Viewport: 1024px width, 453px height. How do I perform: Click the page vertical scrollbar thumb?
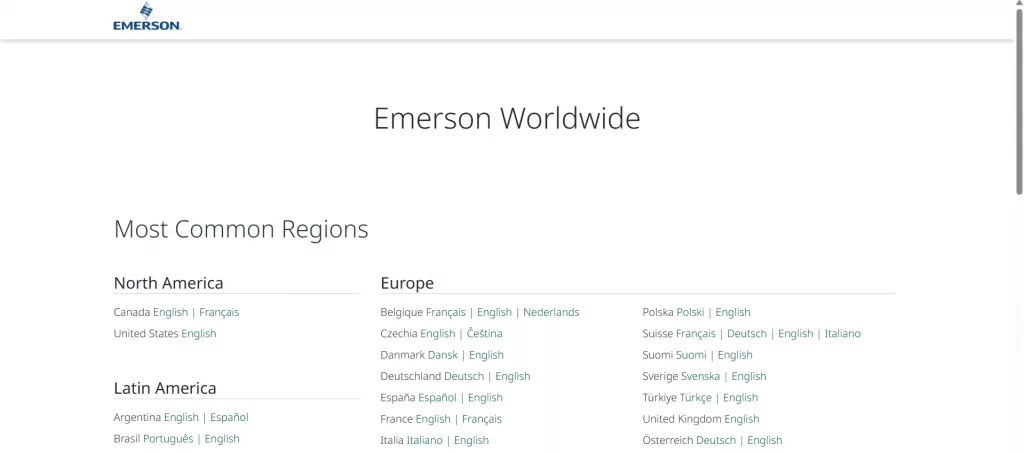pos(1019,102)
